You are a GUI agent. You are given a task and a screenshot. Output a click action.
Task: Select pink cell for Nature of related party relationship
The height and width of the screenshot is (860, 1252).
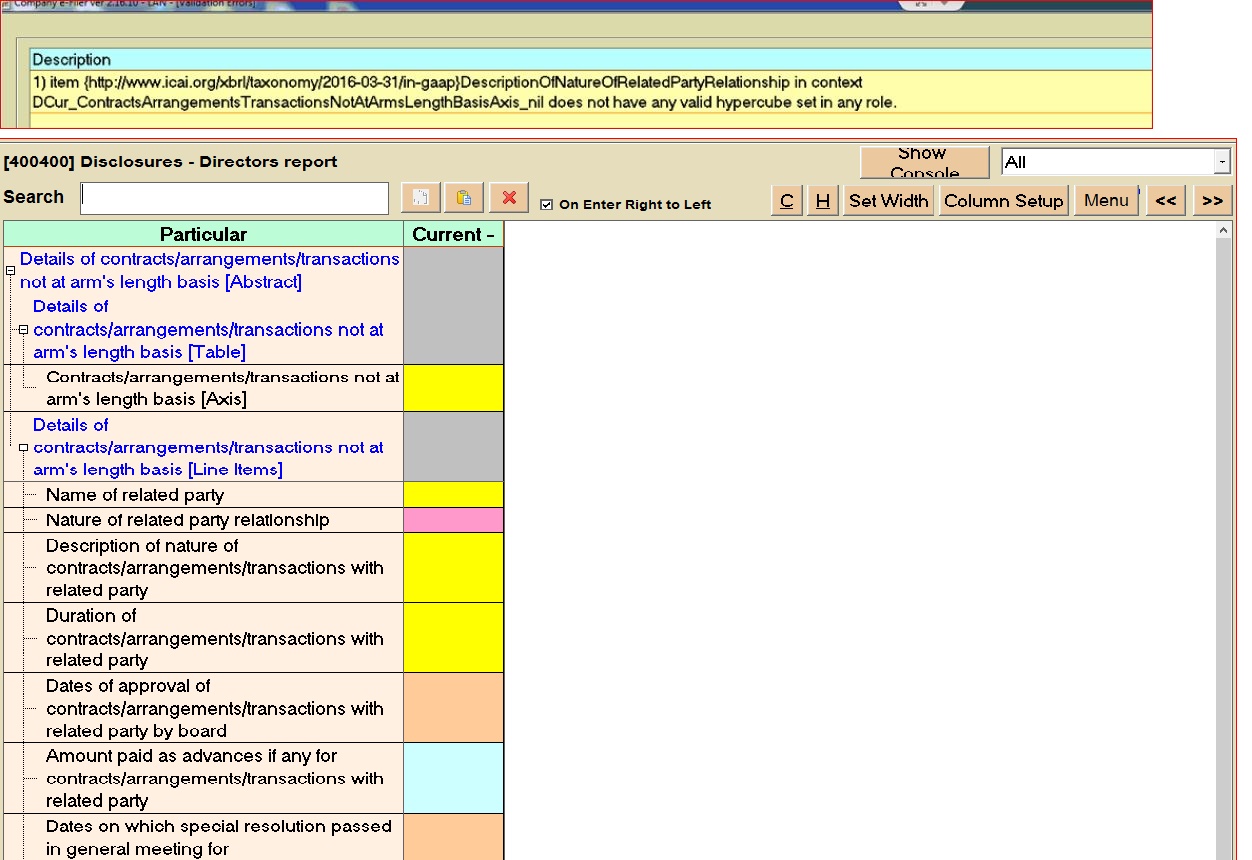click(x=453, y=520)
